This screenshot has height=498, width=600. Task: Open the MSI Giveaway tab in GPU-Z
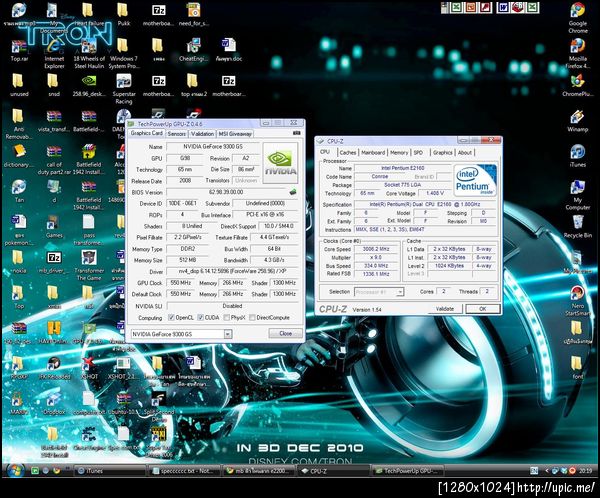(235, 134)
